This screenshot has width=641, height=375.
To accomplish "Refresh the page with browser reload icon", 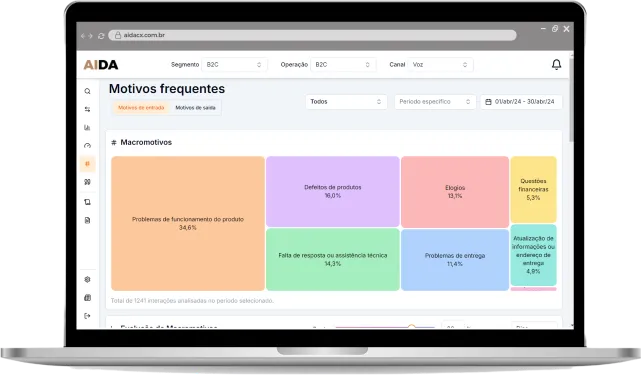I will coord(101,36).
